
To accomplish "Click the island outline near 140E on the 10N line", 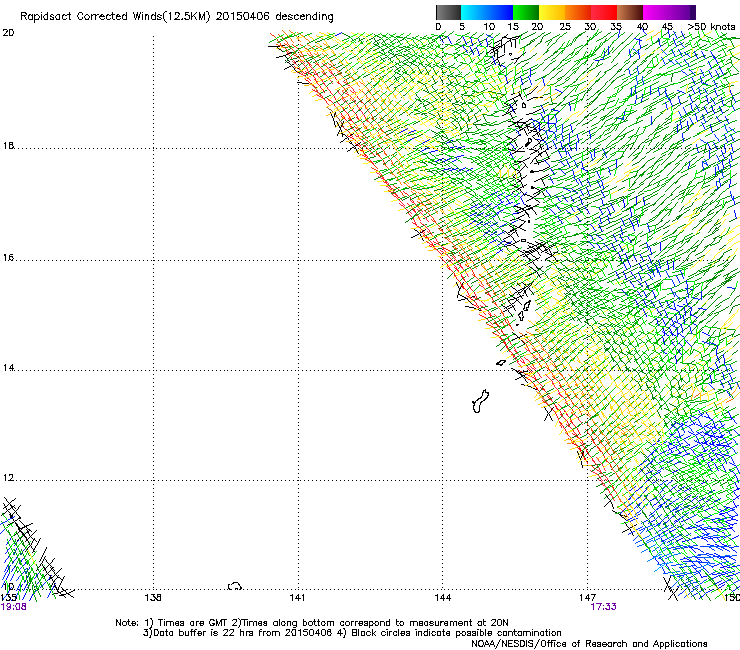I will (235, 586).
